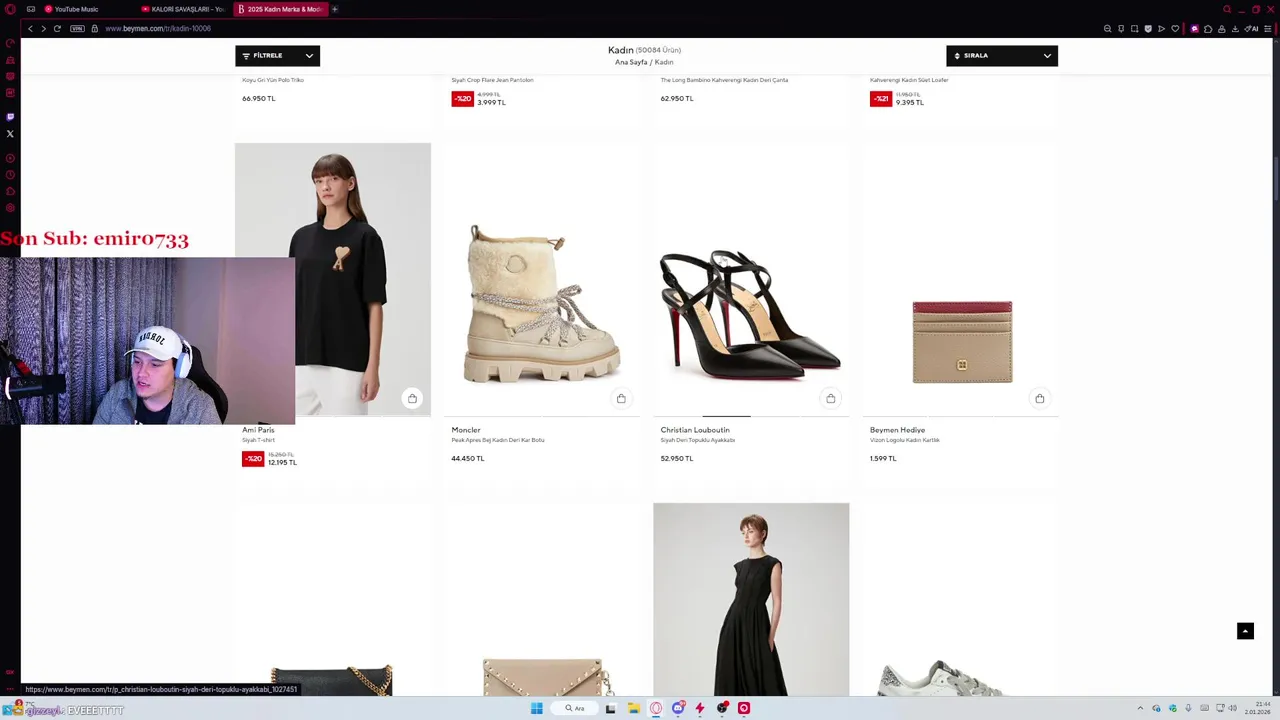Open the easy setup sliders icon
This screenshot has height=720, width=1280.
coord(1268,28)
